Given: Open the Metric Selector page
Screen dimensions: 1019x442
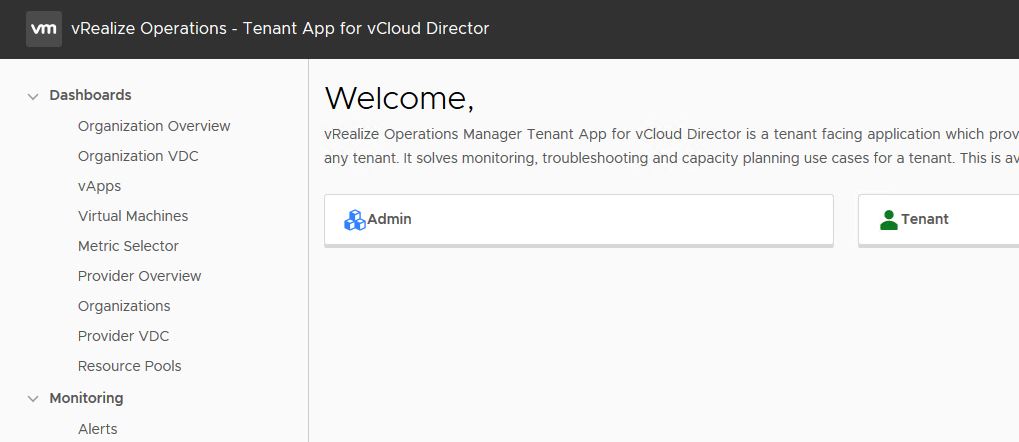Looking at the screenshot, I should 128,246.
